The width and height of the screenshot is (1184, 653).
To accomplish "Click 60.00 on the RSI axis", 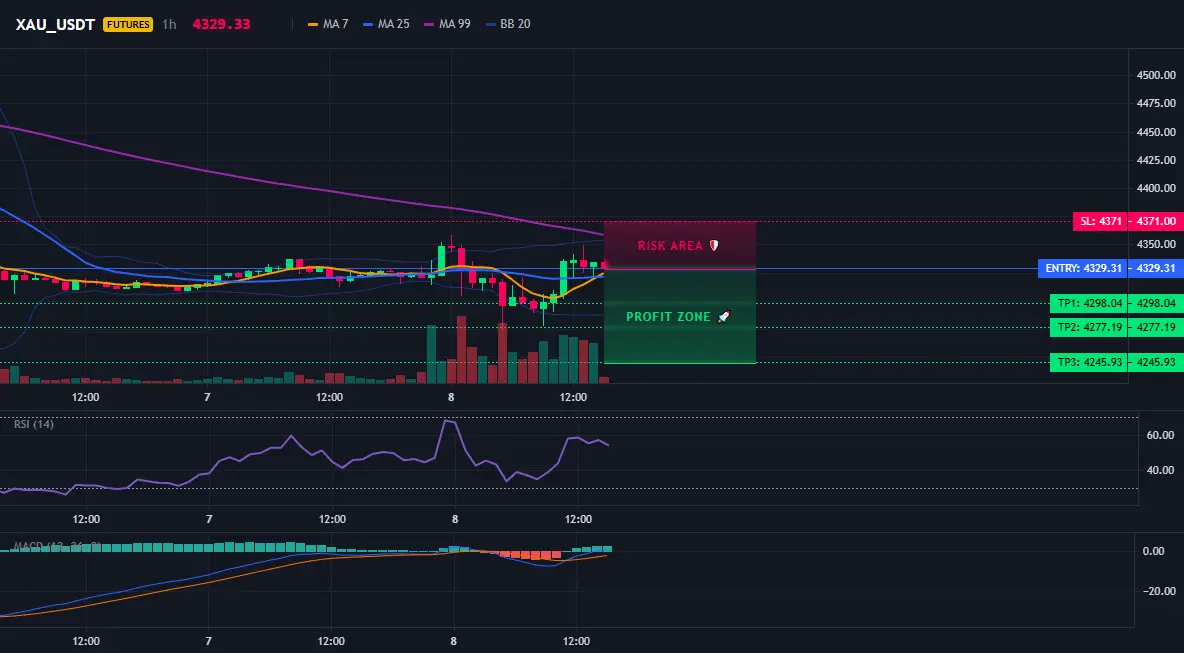I will (1160, 435).
